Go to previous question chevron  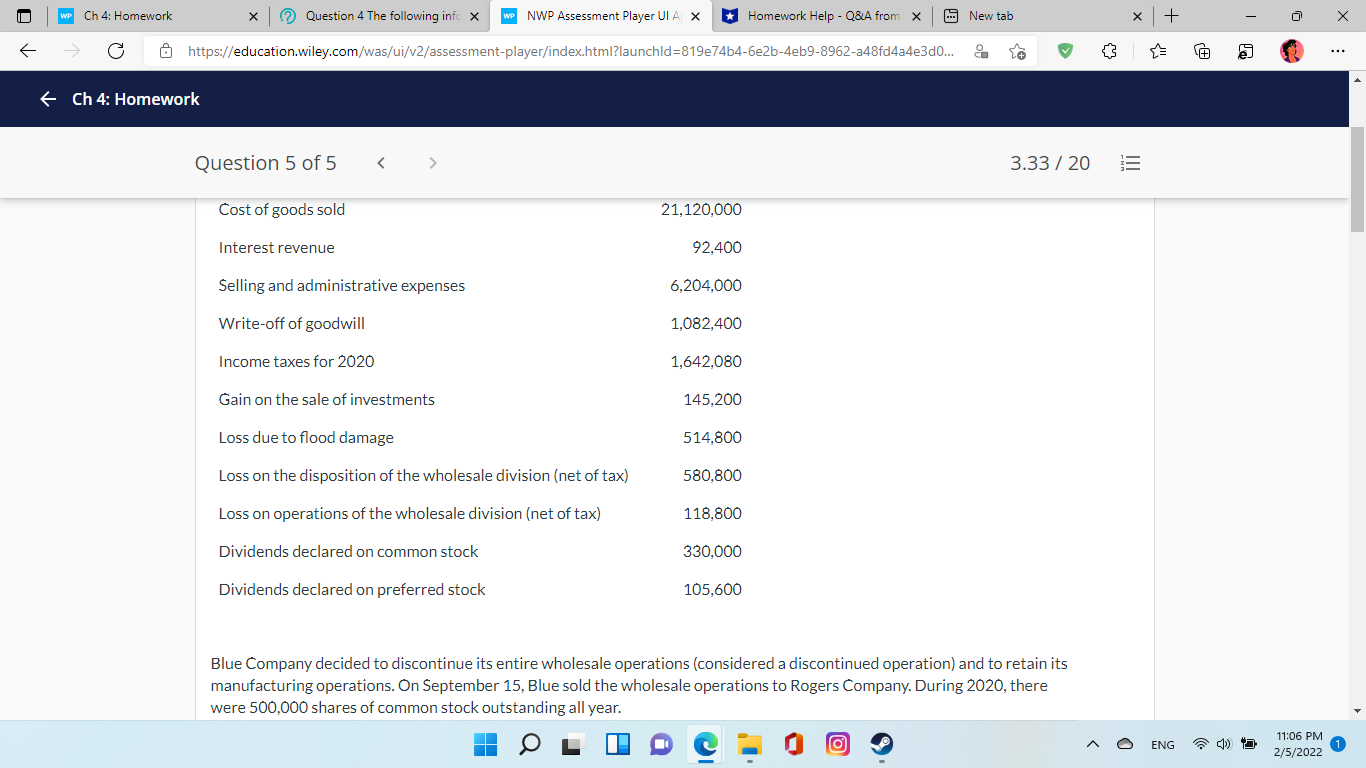[381, 163]
